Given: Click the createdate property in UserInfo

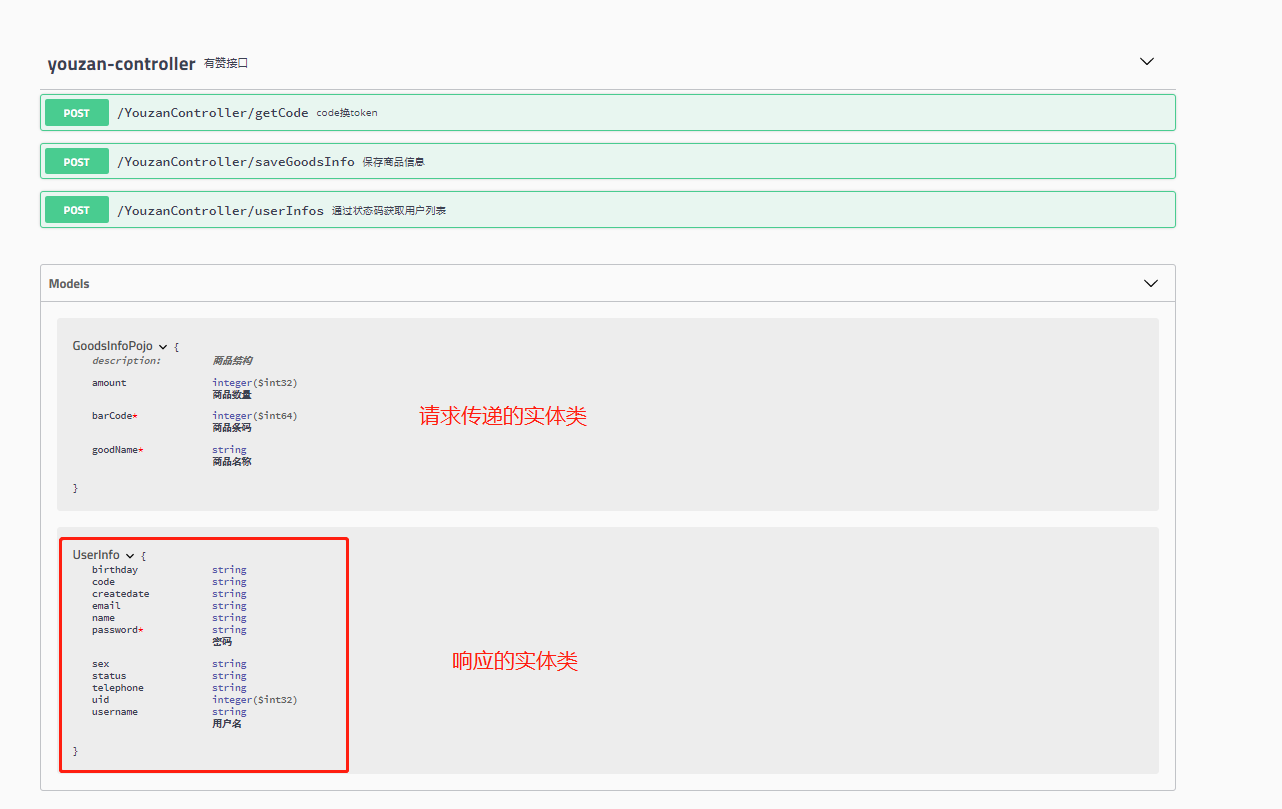Looking at the screenshot, I should [x=121, y=594].
